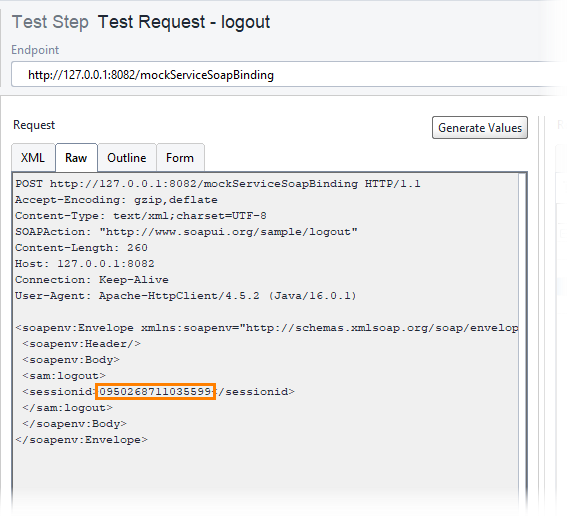Click the Request panel label
Viewport: 568px width, 517px height.
34,125
